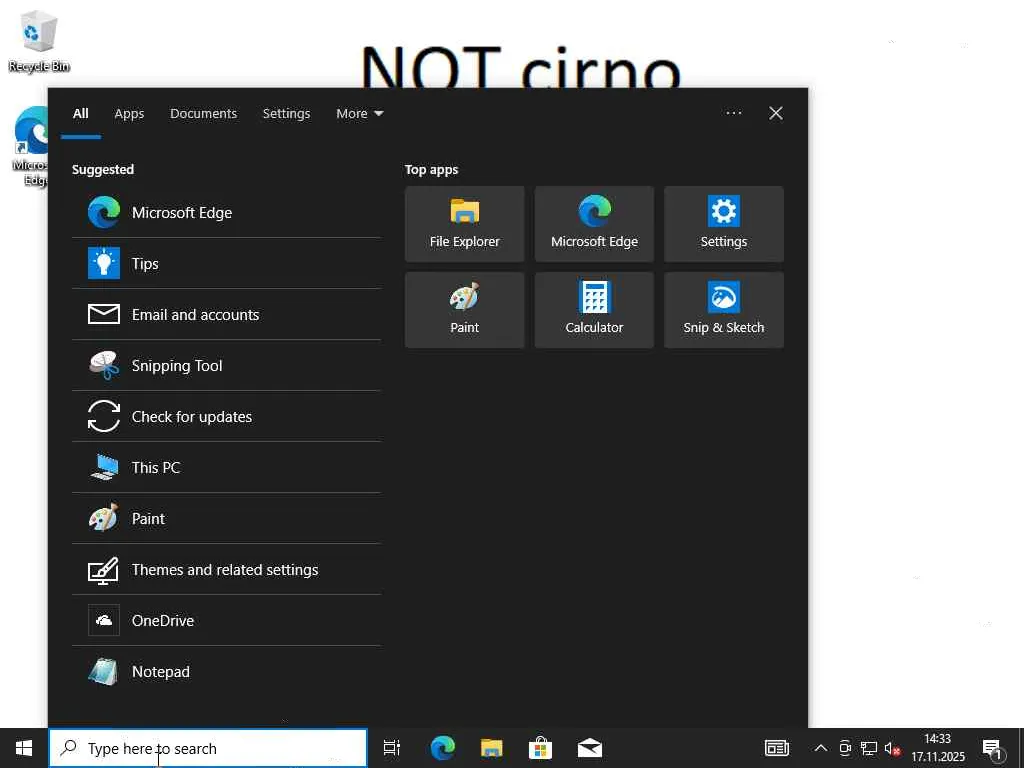The image size is (1024, 768).
Task: Open the notification Action Center
Action: [x=993, y=748]
